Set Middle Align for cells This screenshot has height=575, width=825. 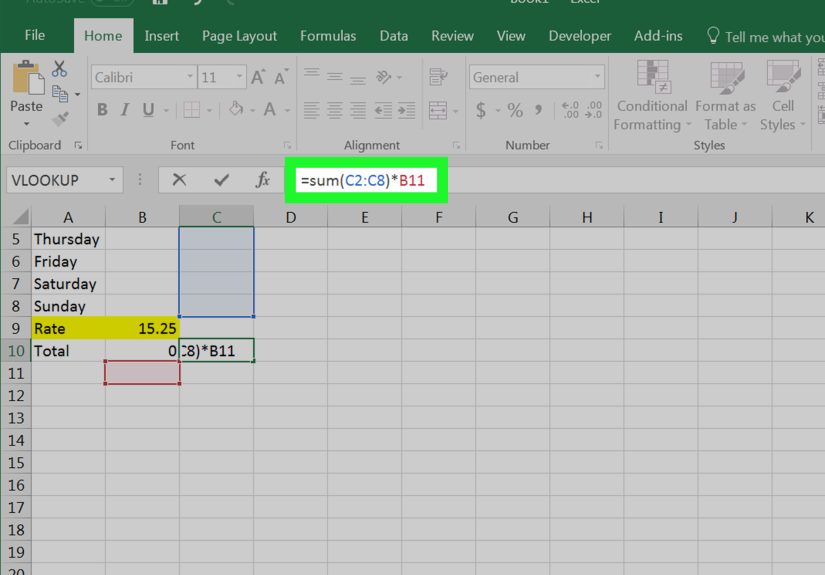click(335, 77)
